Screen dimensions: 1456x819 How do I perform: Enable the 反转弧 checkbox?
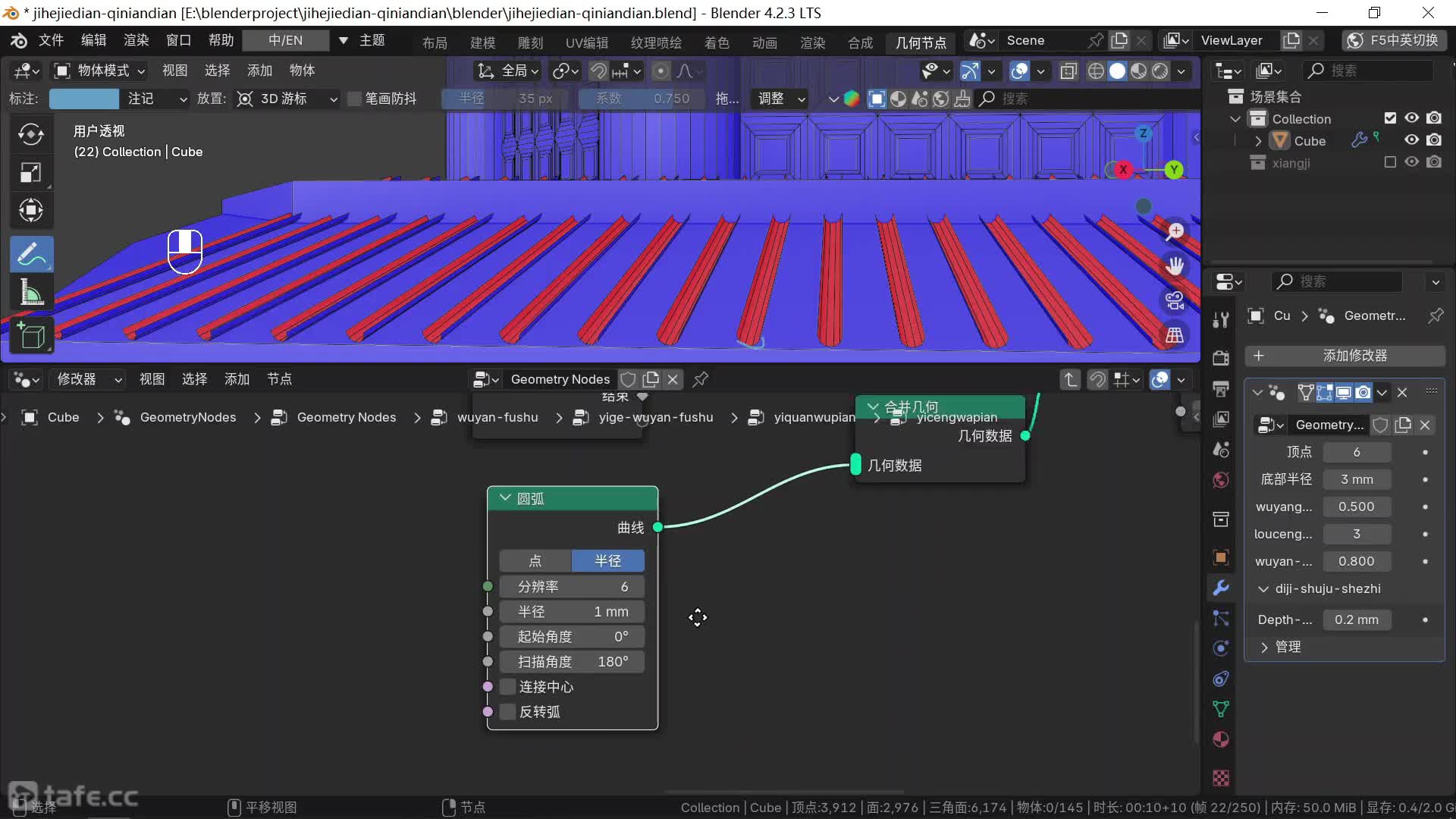[x=508, y=712]
